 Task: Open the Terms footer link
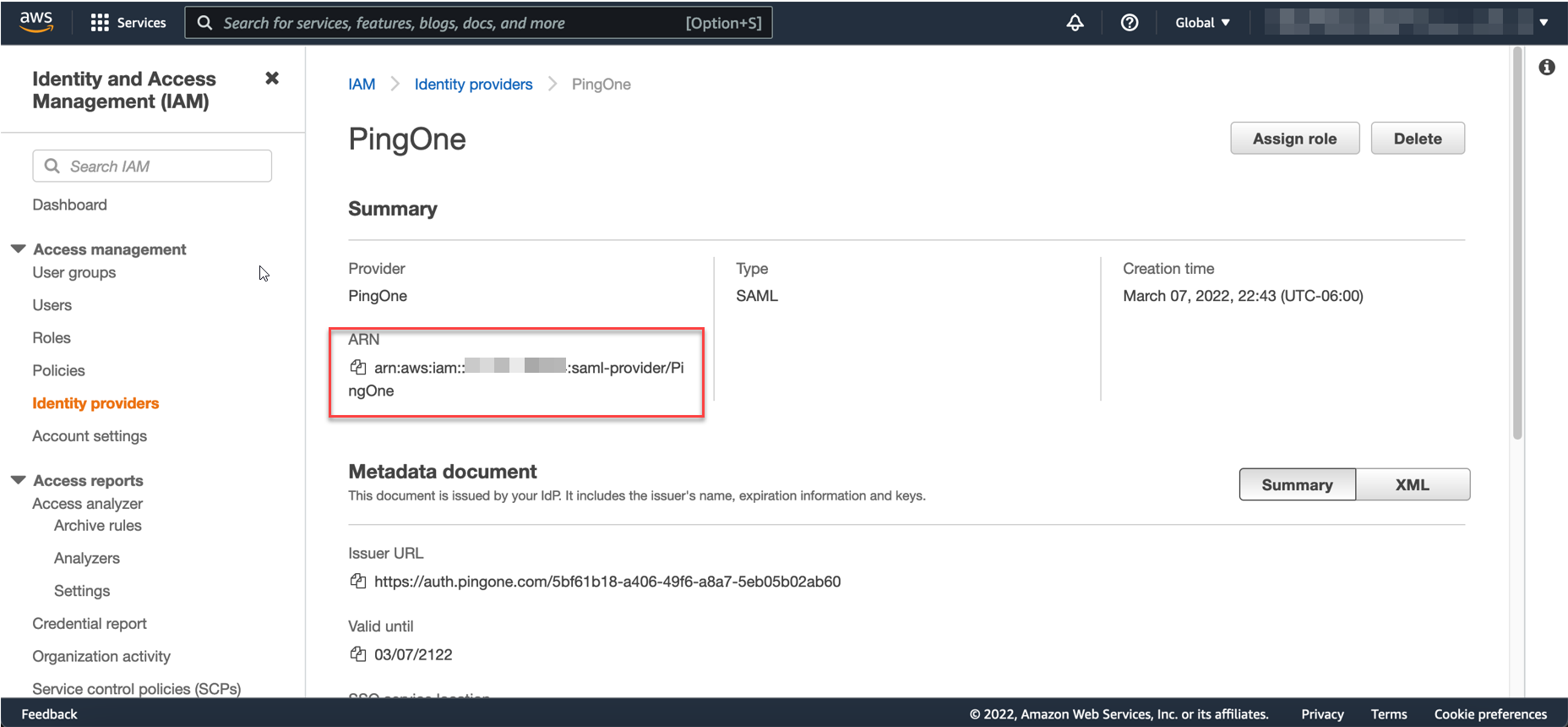[1389, 713]
